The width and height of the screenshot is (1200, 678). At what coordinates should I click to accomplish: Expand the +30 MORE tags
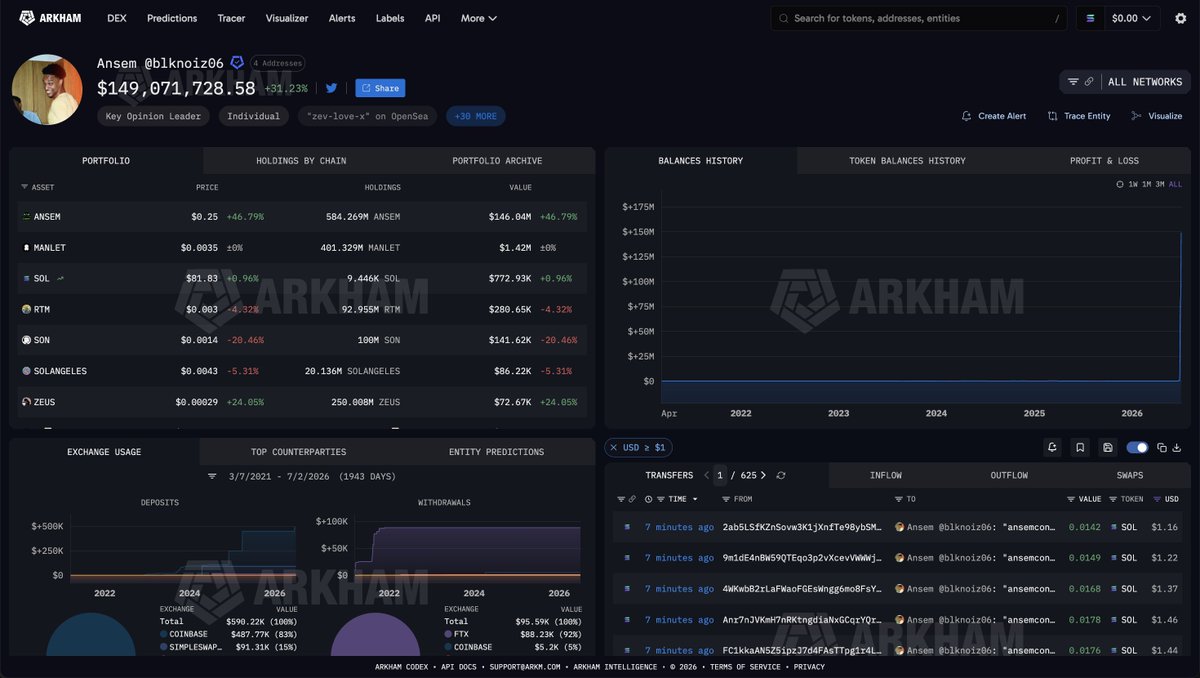(x=476, y=116)
